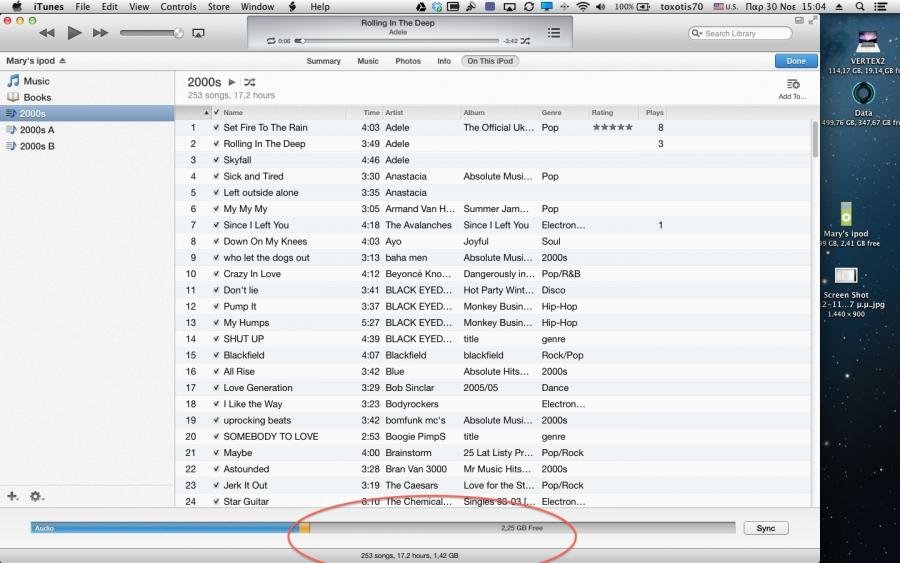Uncheck the My My My checkbox

[x=216, y=209]
